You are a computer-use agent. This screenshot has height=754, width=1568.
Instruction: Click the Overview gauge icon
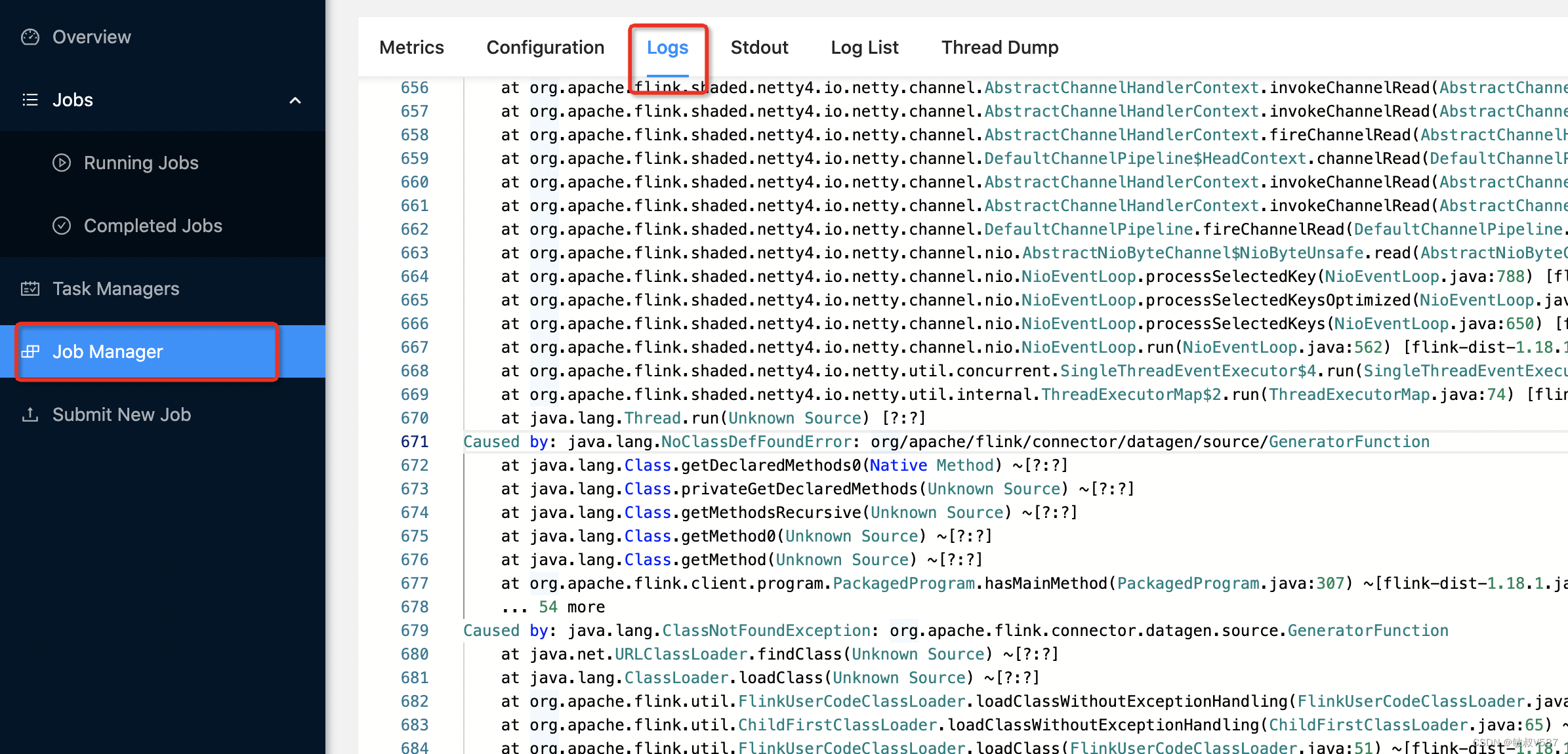[30, 37]
